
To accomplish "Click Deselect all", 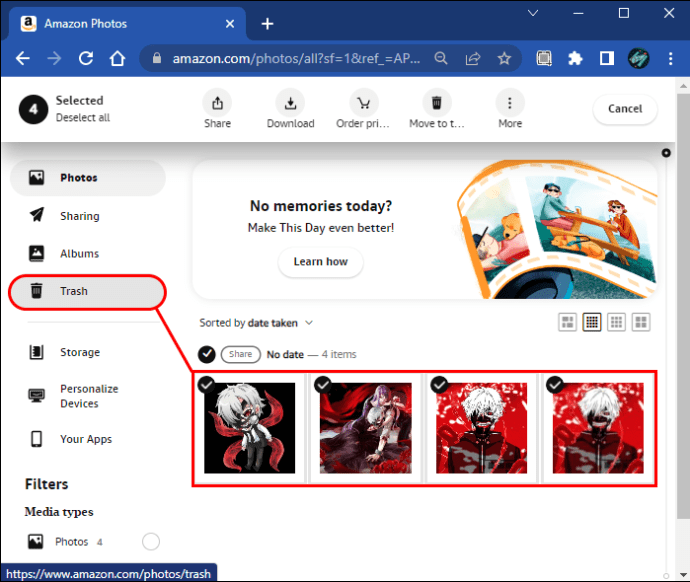I will (x=83, y=117).
